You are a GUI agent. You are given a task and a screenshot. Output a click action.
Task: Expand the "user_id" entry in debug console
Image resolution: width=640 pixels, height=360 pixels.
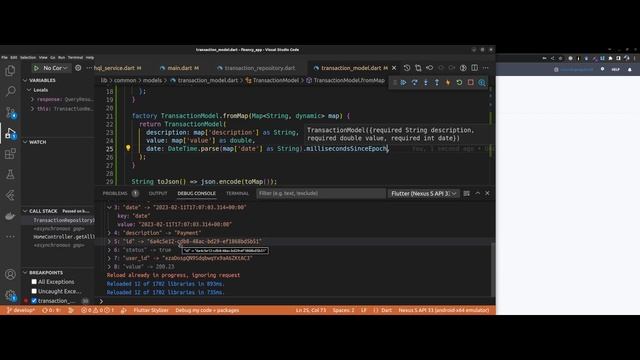(x=109, y=258)
